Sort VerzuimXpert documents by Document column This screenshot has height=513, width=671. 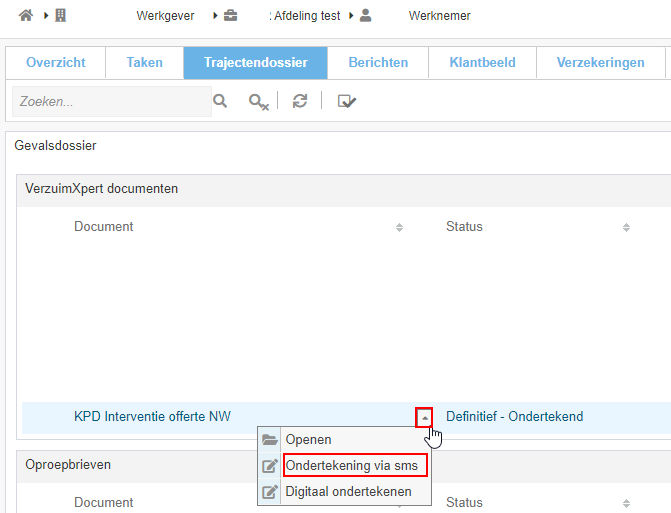[x=399, y=228]
